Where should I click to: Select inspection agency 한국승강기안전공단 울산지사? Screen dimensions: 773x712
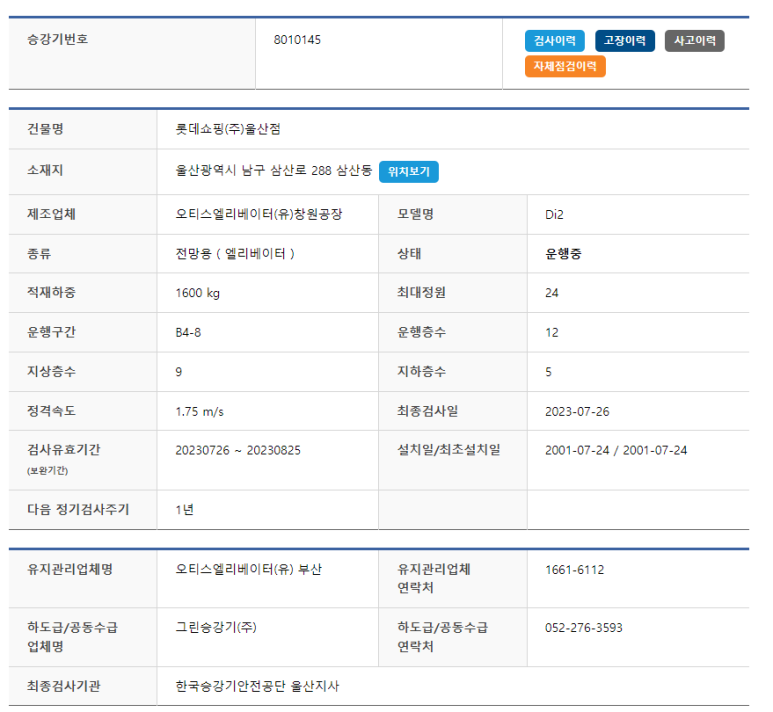pyautogui.click(x=257, y=686)
